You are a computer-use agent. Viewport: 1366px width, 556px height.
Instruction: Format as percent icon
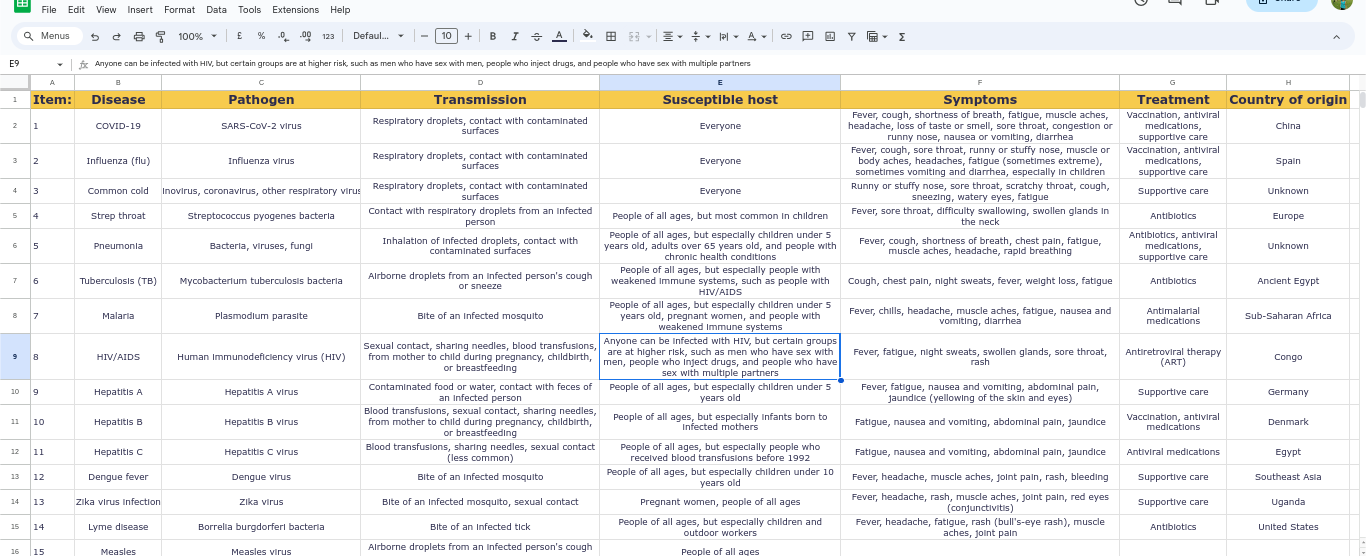pos(261,36)
